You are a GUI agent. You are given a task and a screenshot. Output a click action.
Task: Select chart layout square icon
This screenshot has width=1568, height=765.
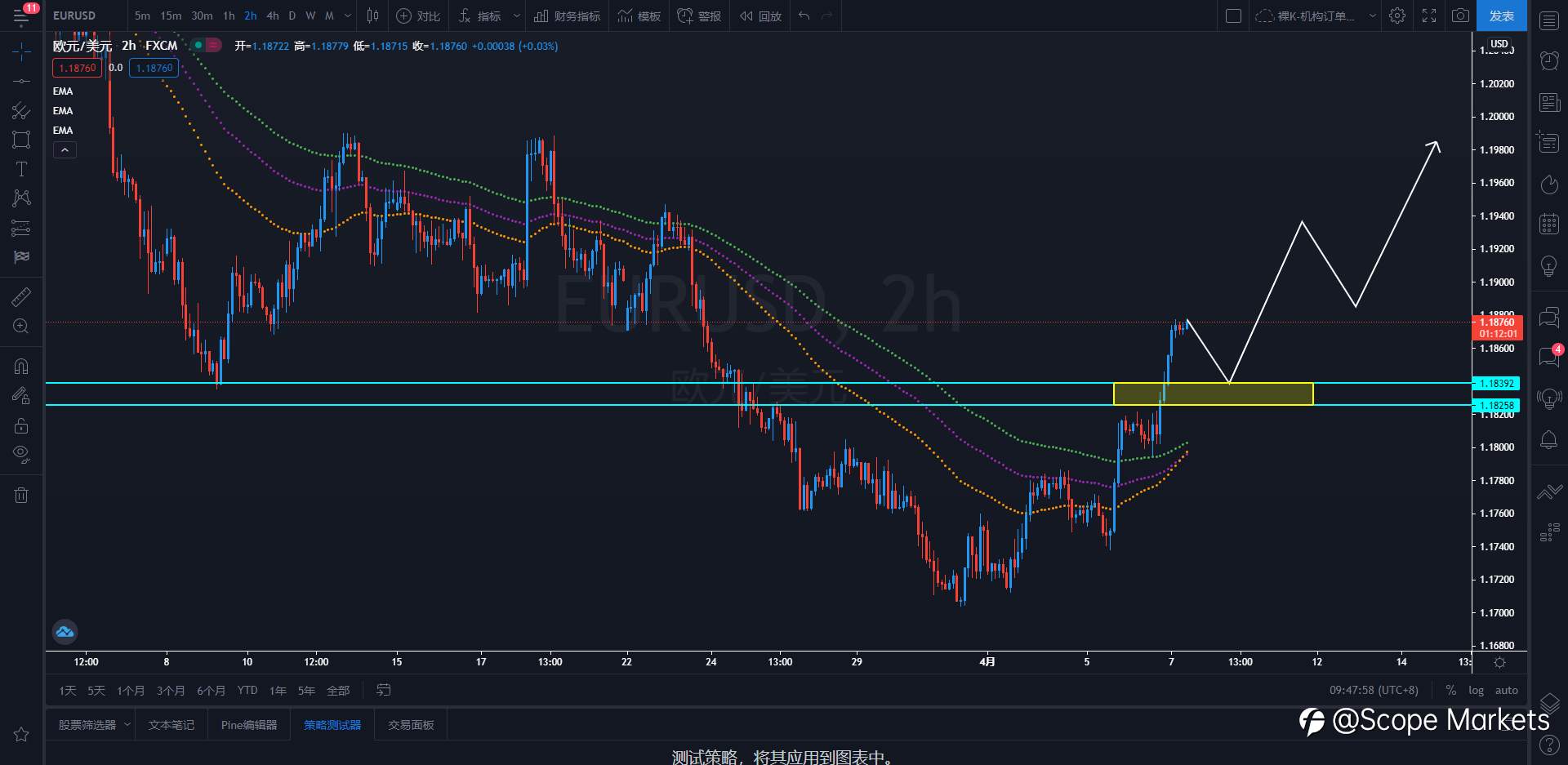pyautogui.click(x=1234, y=16)
